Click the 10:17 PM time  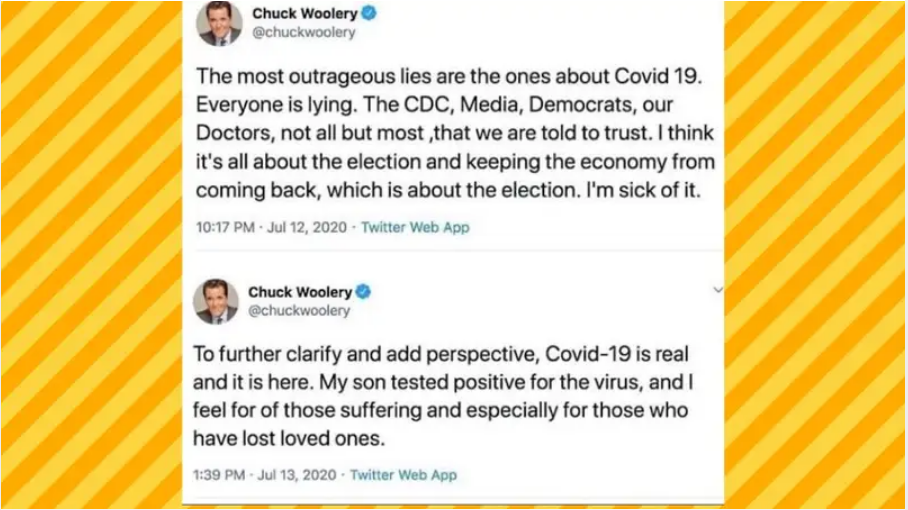[x=227, y=227]
